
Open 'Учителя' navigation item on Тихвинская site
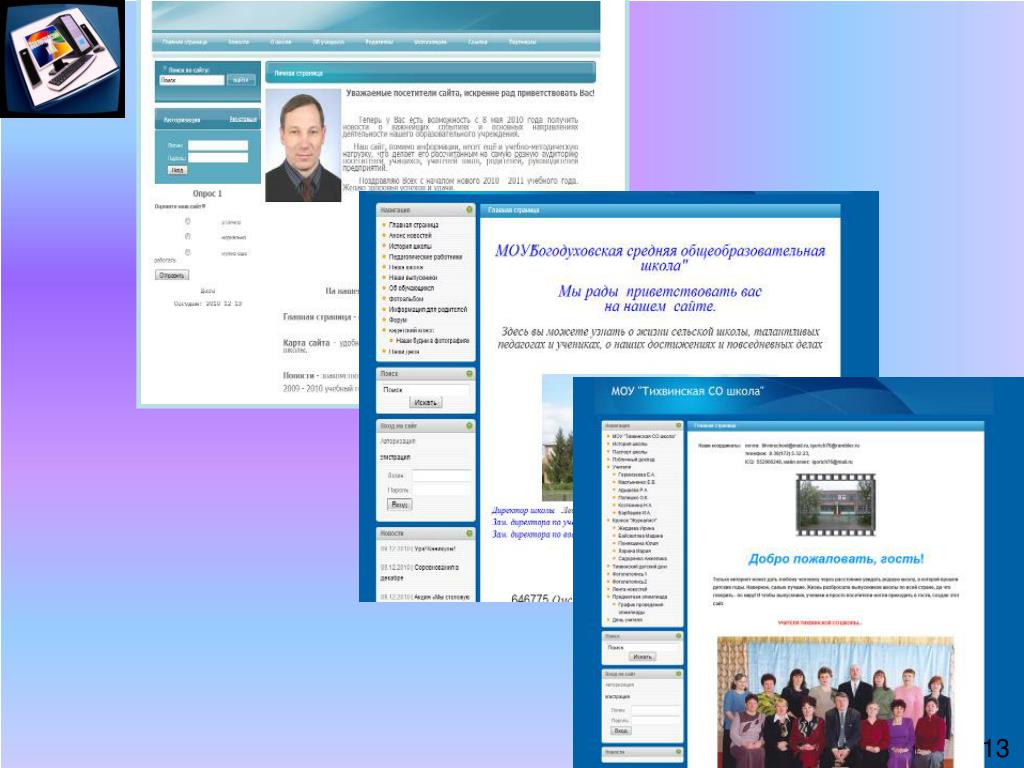tap(622, 467)
